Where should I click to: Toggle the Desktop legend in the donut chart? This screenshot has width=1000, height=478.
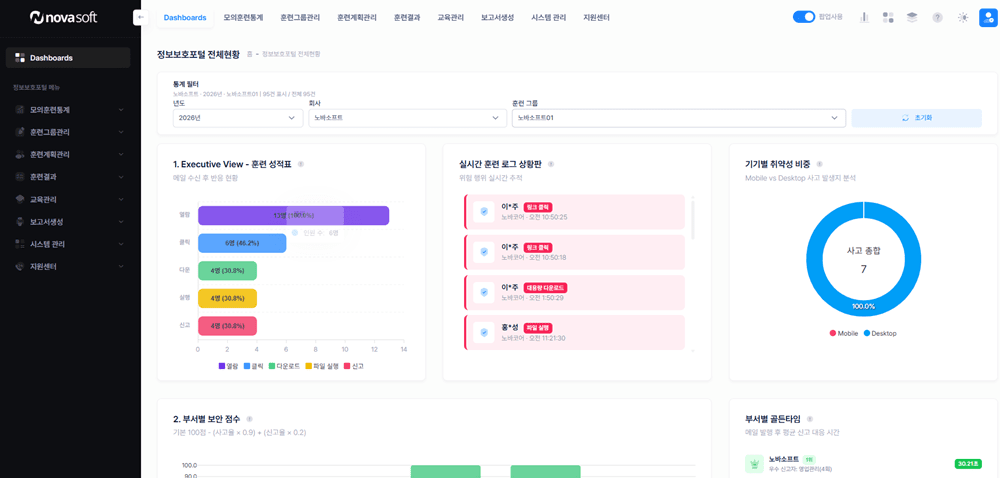tap(881, 333)
